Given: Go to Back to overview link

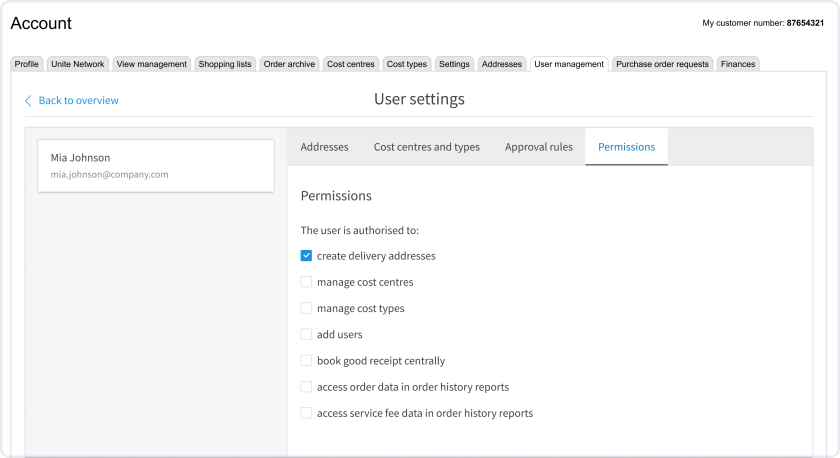Looking at the screenshot, I should (x=78, y=101).
